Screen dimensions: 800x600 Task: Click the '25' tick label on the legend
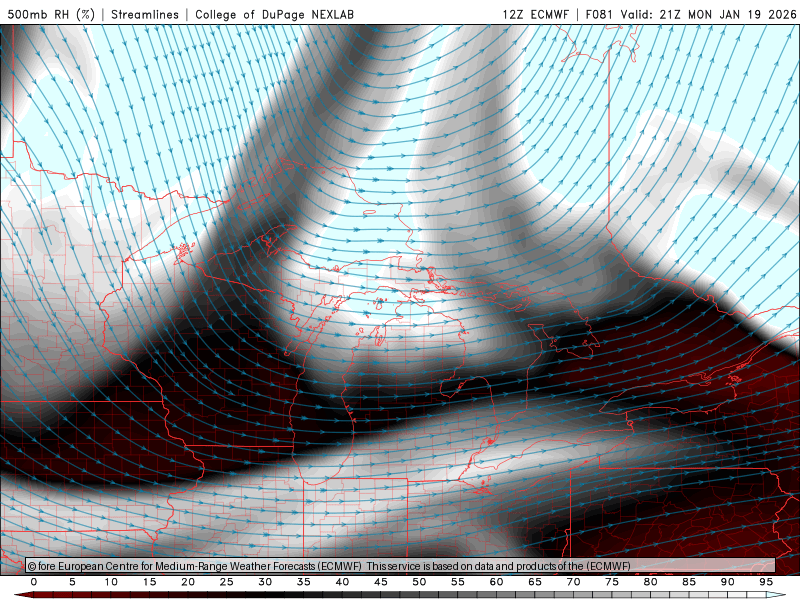click(x=227, y=582)
